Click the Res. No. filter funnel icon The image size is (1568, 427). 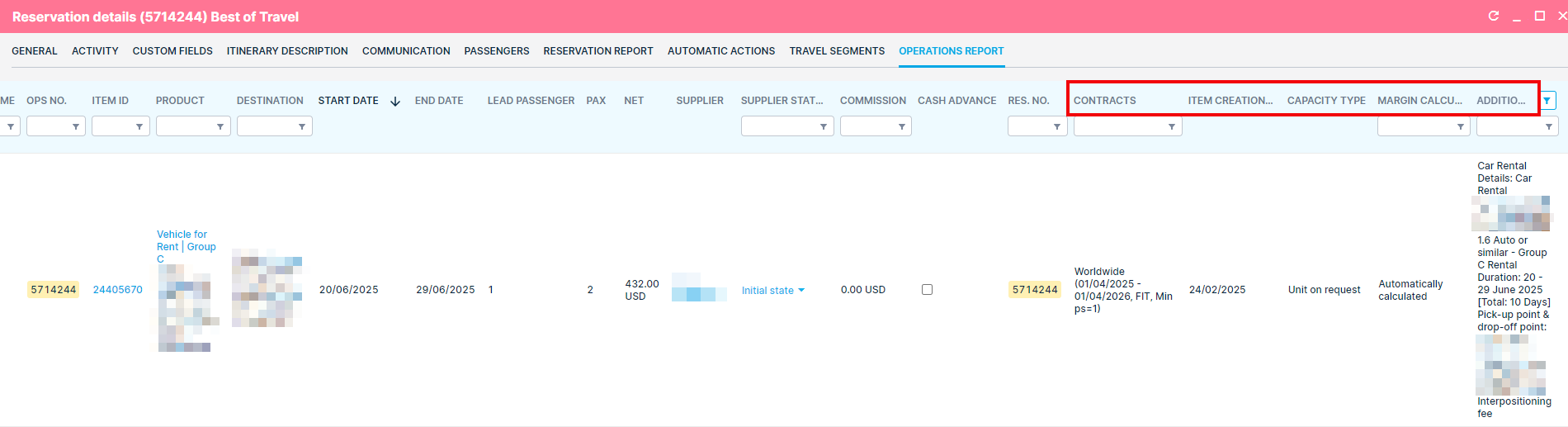coord(1057,127)
